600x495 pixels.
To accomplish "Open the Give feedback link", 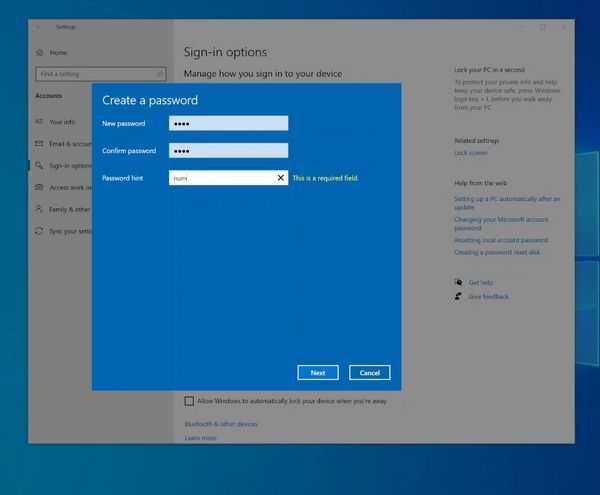I will [488, 296].
